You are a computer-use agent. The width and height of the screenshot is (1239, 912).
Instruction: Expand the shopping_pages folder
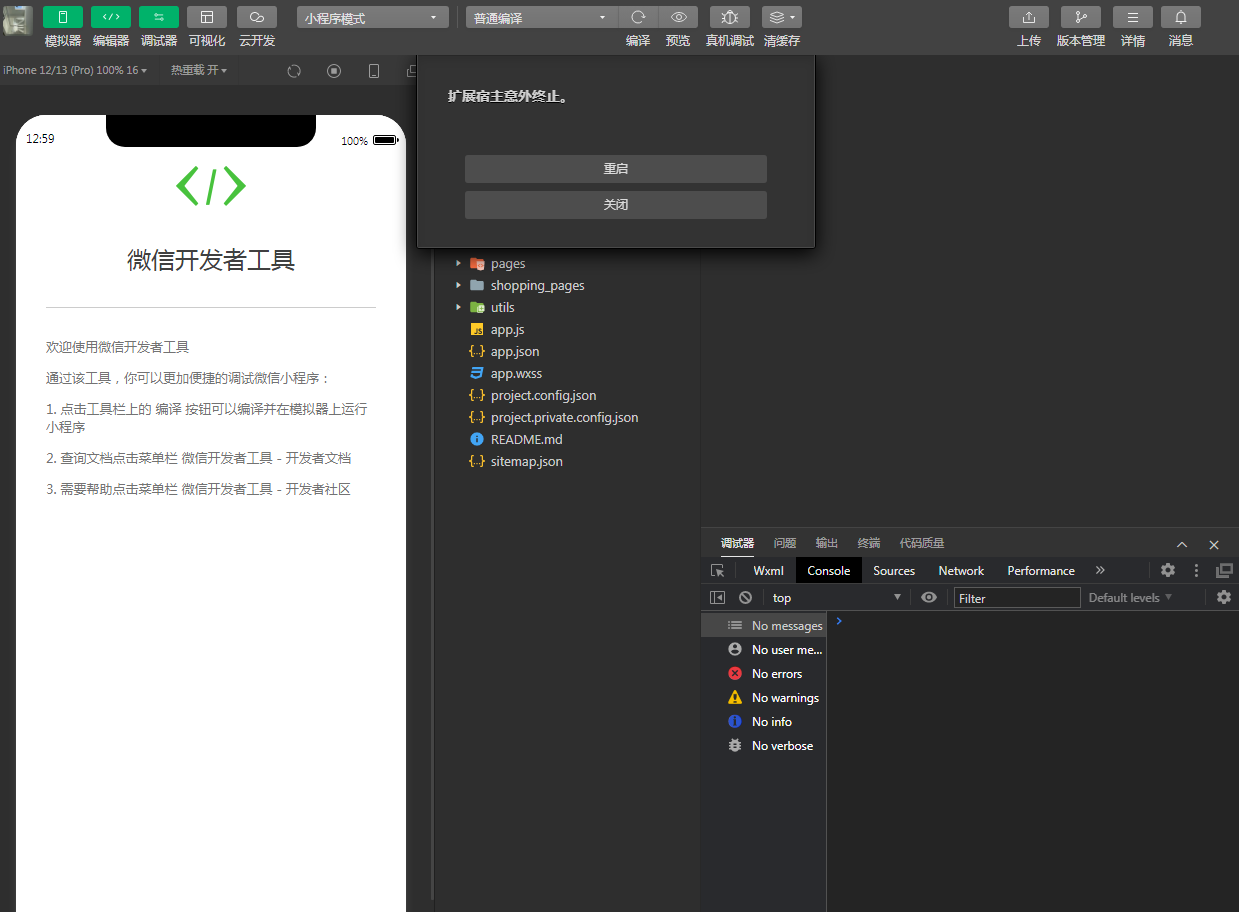click(x=458, y=285)
